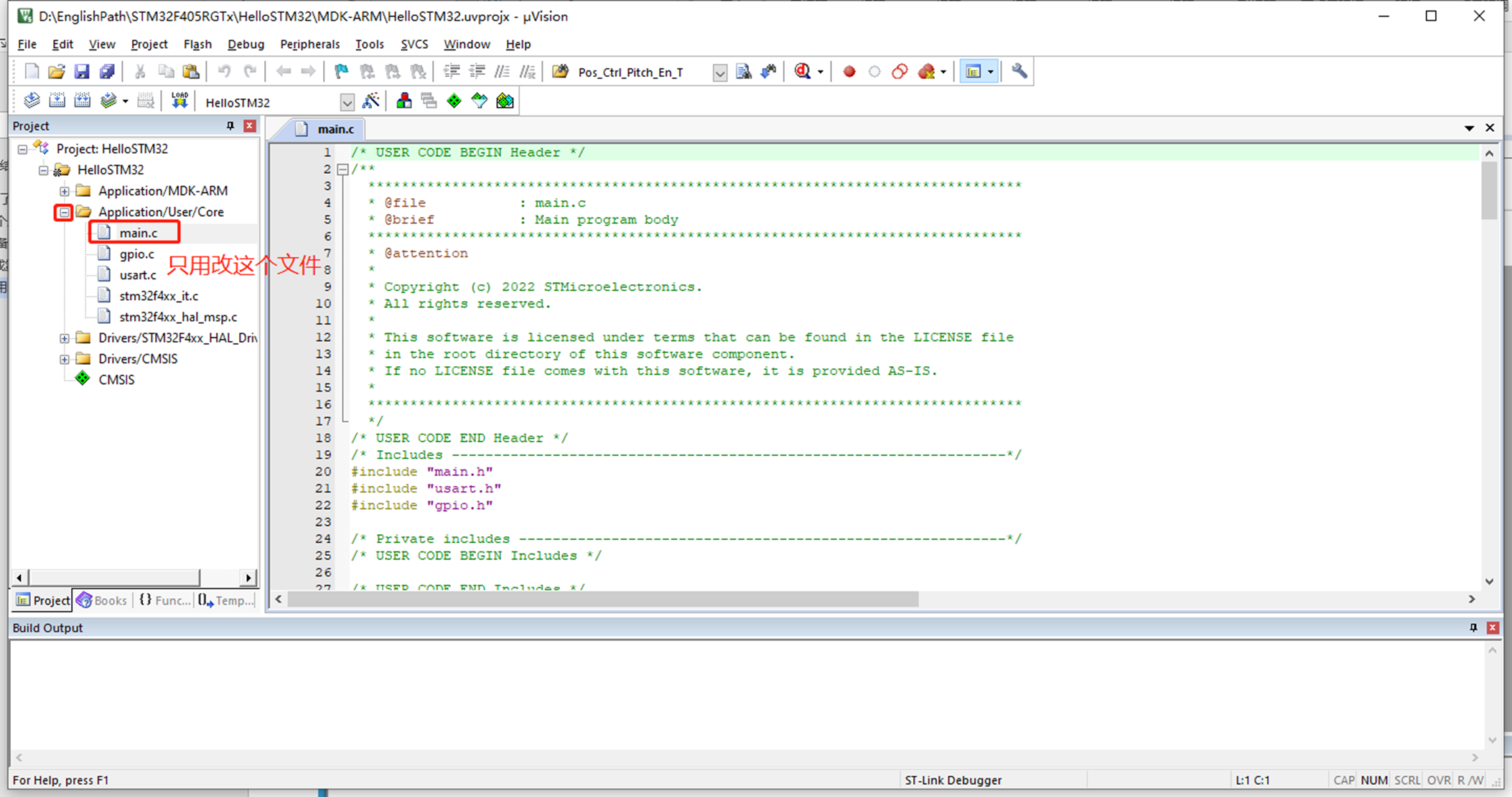Insert a breakpoint with the red dot icon
Screen dimensions: 1512x797
coord(849,72)
